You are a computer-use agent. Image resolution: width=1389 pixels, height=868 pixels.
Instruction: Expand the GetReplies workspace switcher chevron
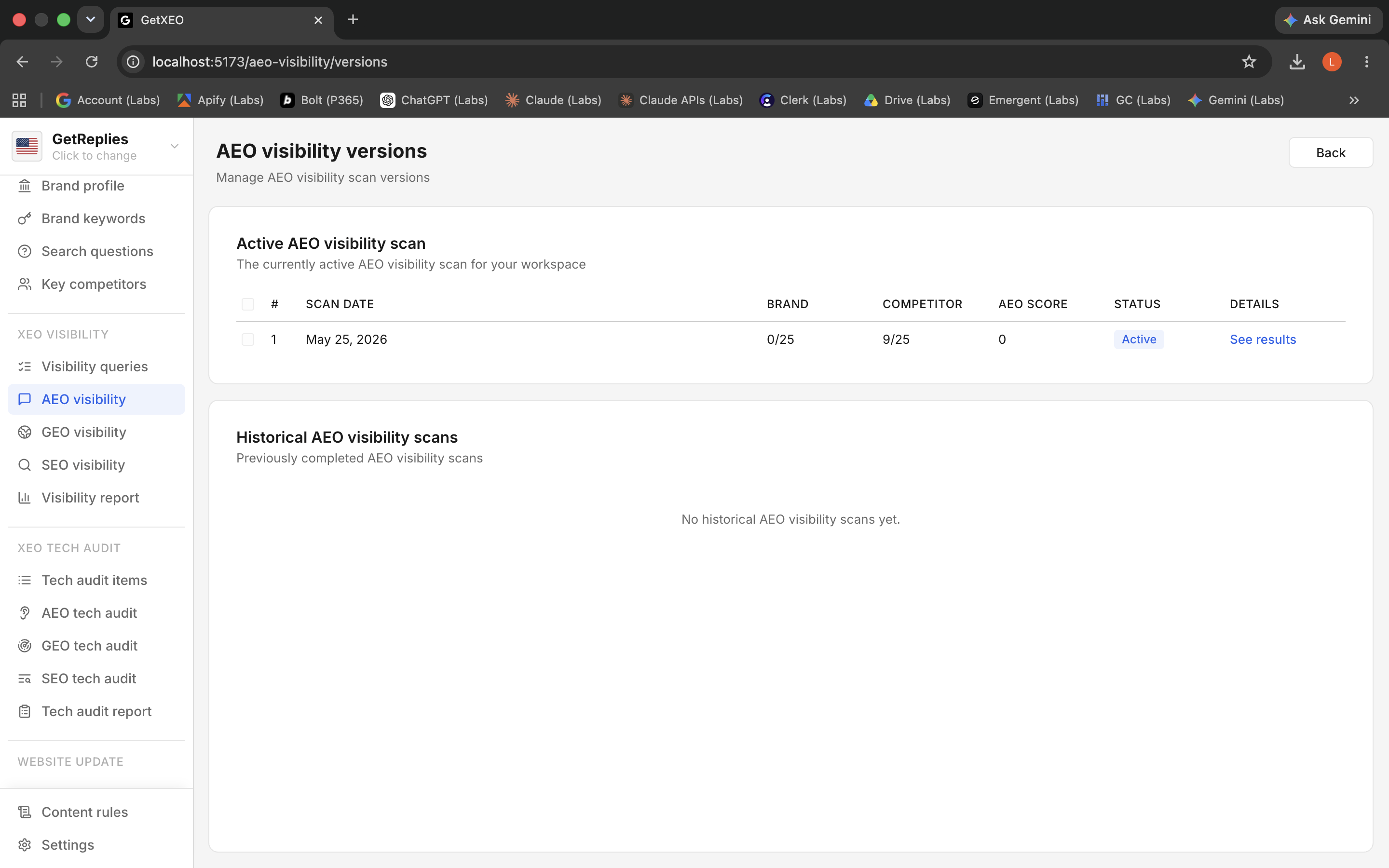[175, 146]
